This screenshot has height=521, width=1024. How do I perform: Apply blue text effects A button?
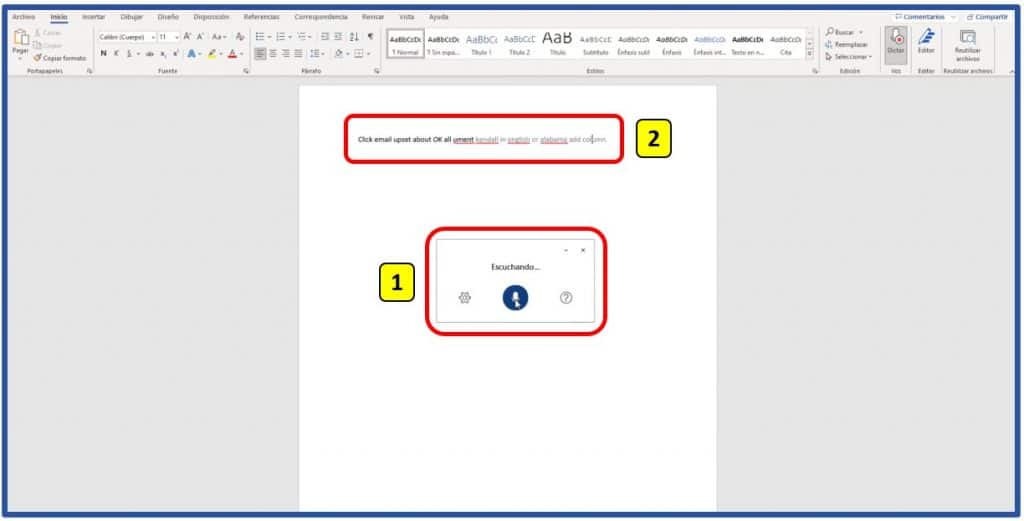[191, 54]
